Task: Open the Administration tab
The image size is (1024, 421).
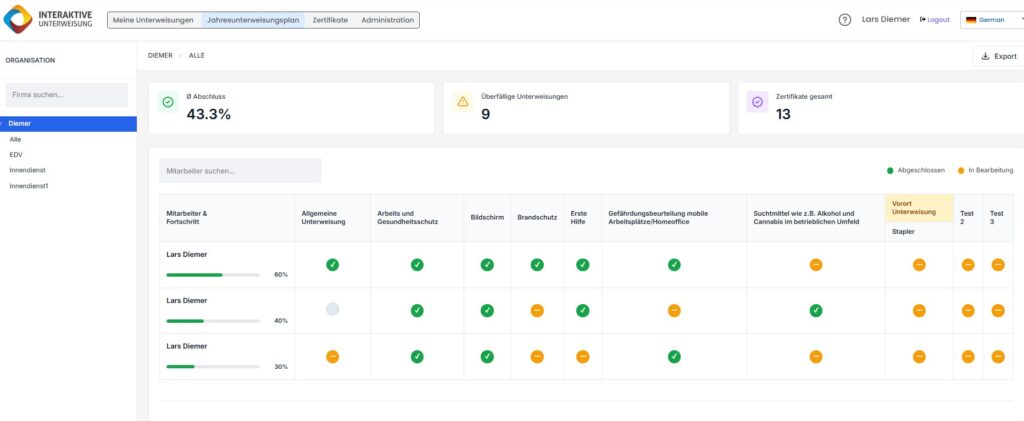Action: [387, 20]
